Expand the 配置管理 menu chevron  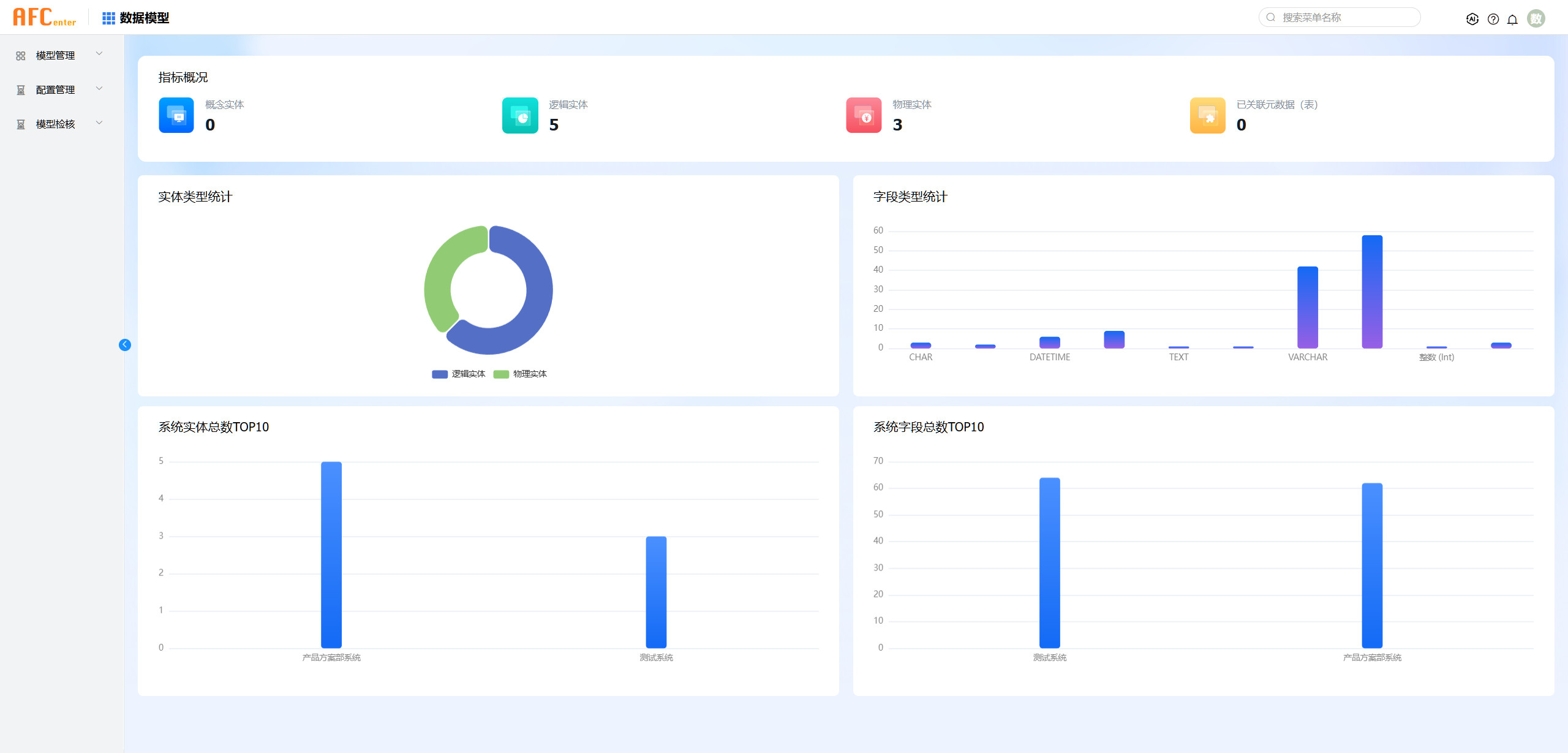tap(99, 89)
